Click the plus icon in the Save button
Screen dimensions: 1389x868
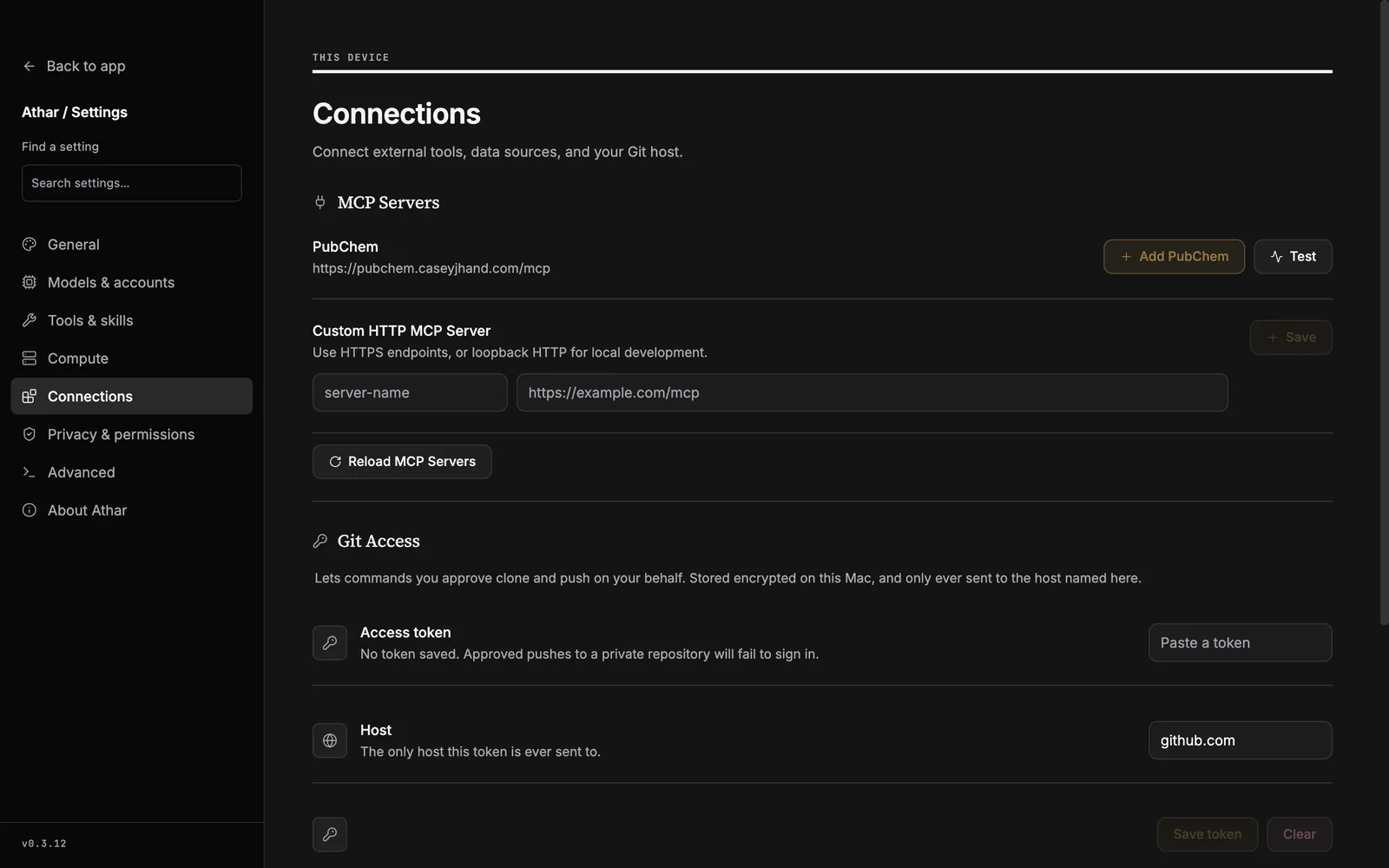click(1273, 338)
